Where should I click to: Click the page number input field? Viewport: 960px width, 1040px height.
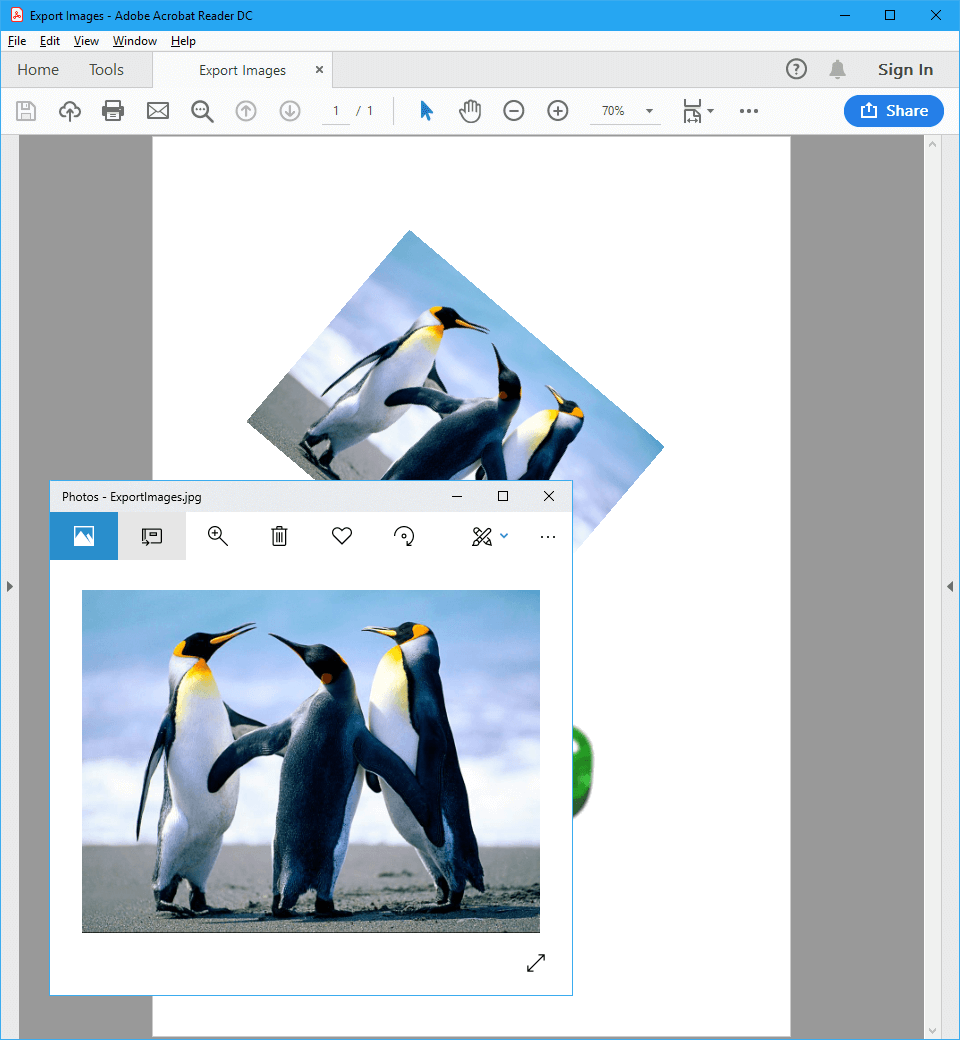coord(336,111)
